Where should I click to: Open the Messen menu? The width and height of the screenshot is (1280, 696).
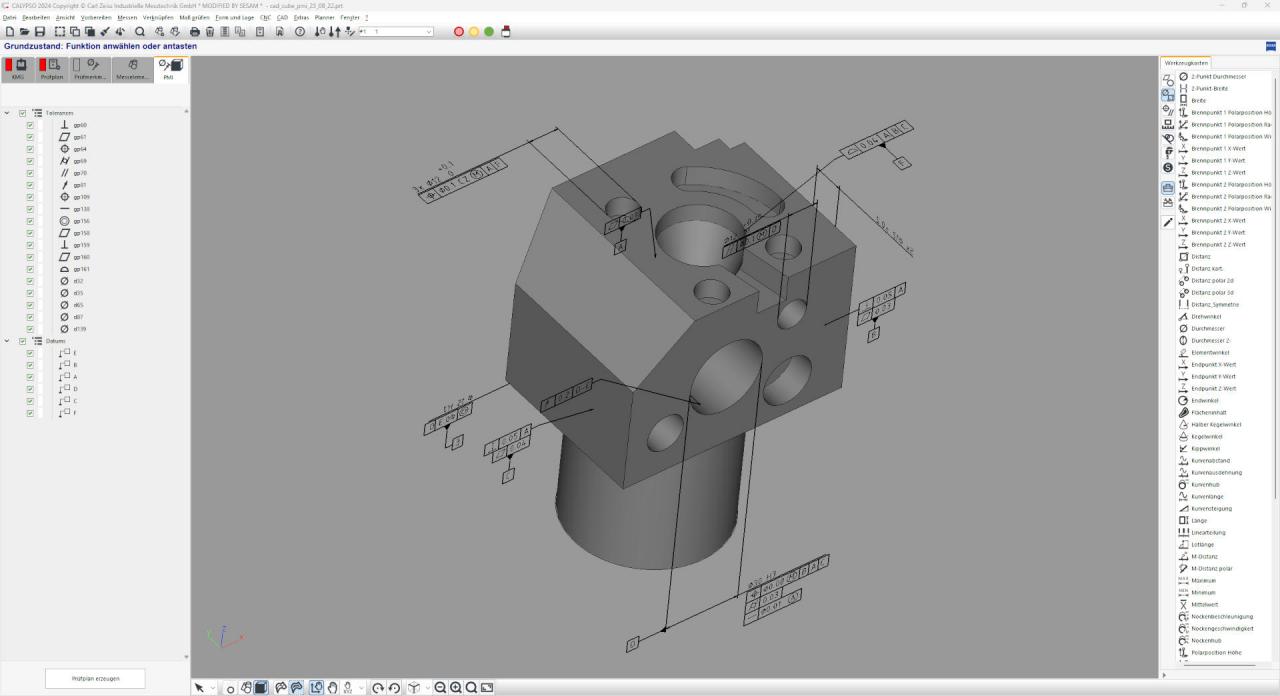[127, 18]
